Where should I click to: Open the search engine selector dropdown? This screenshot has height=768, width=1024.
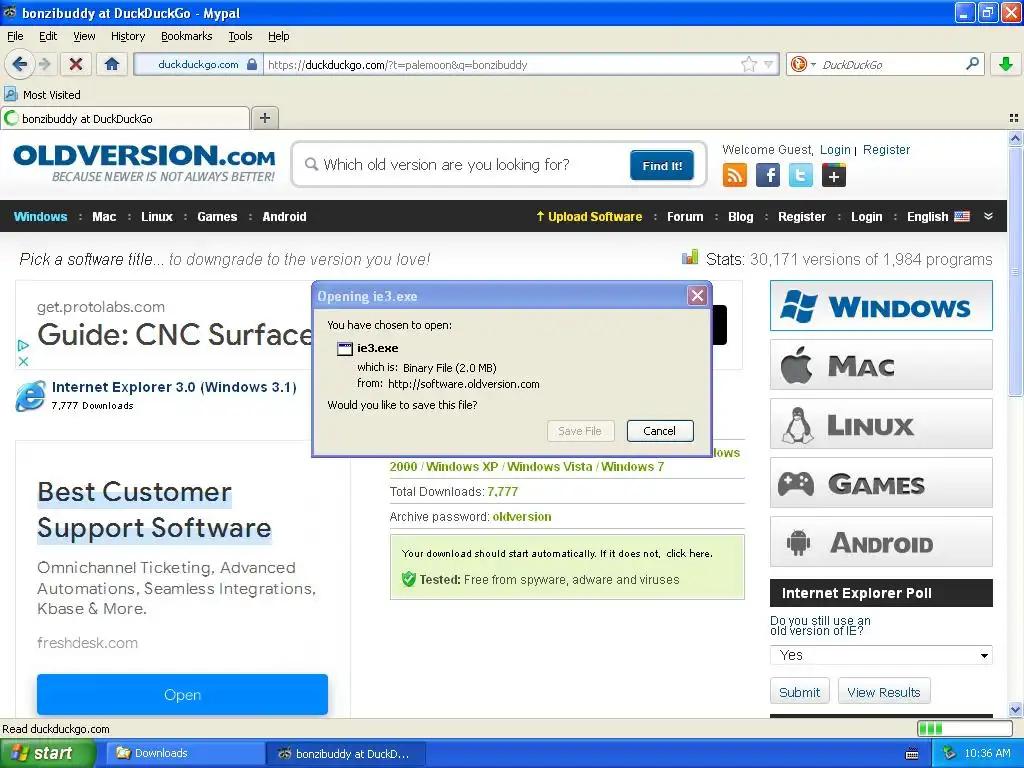tap(803, 64)
